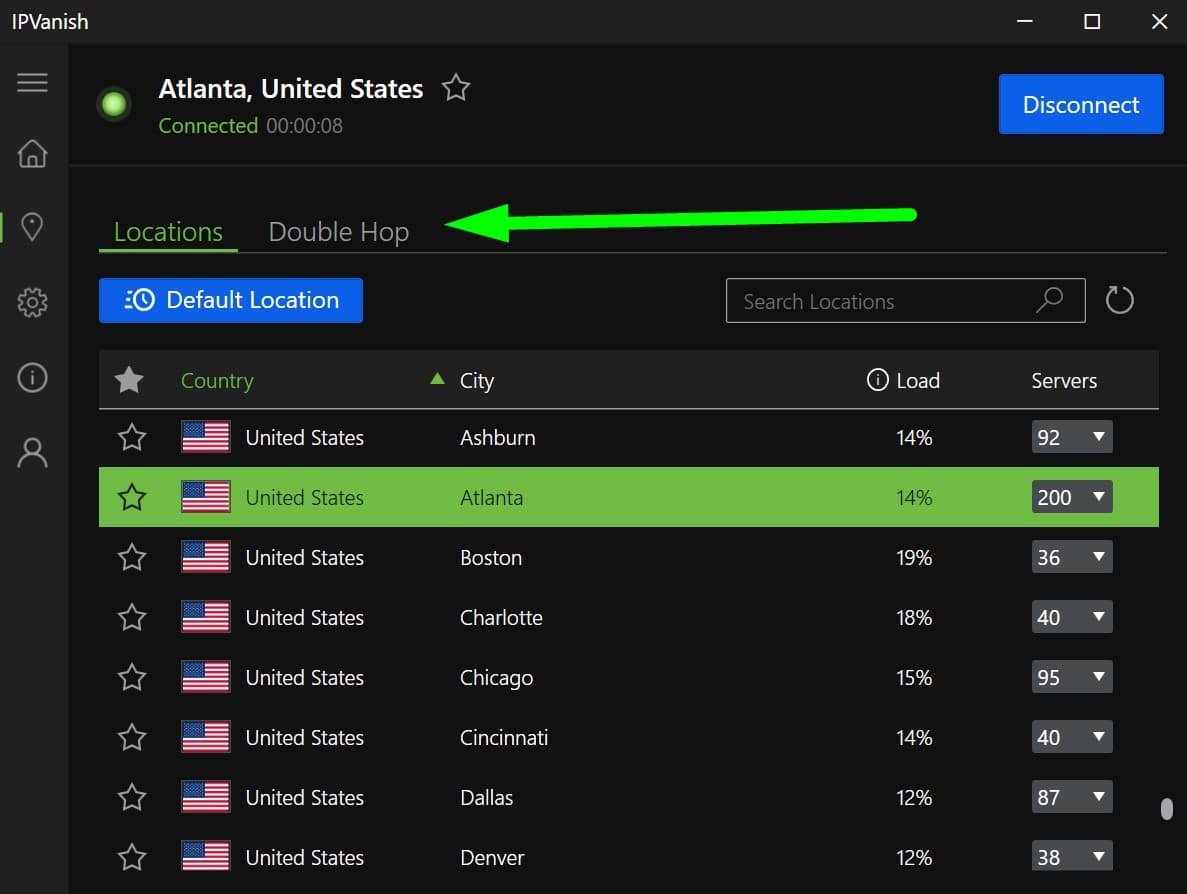The image size is (1187, 894).
Task: Click the Dallas city name
Action: [x=486, y=797]
